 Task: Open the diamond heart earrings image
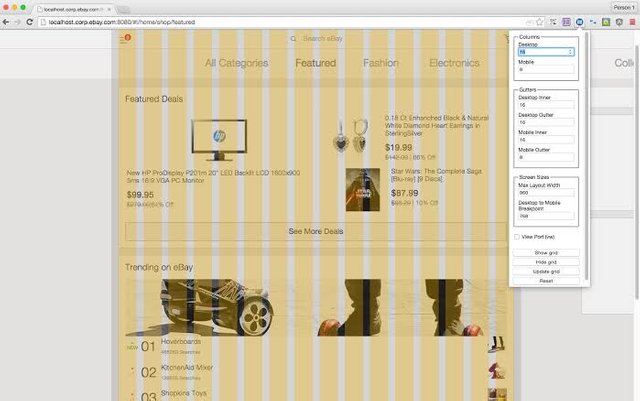click(351, 136)
